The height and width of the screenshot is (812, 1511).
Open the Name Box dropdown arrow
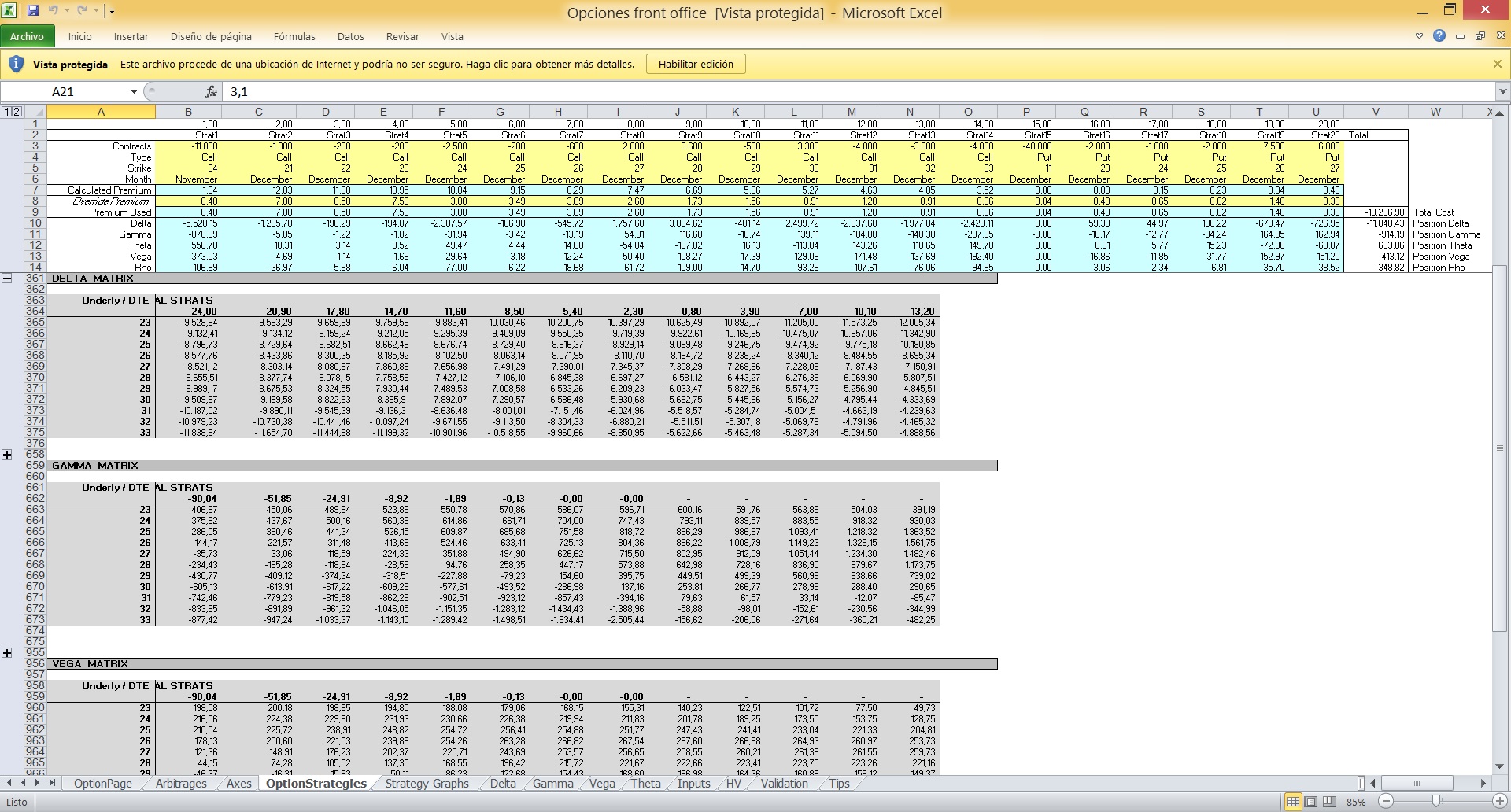(x=134, y=91)
